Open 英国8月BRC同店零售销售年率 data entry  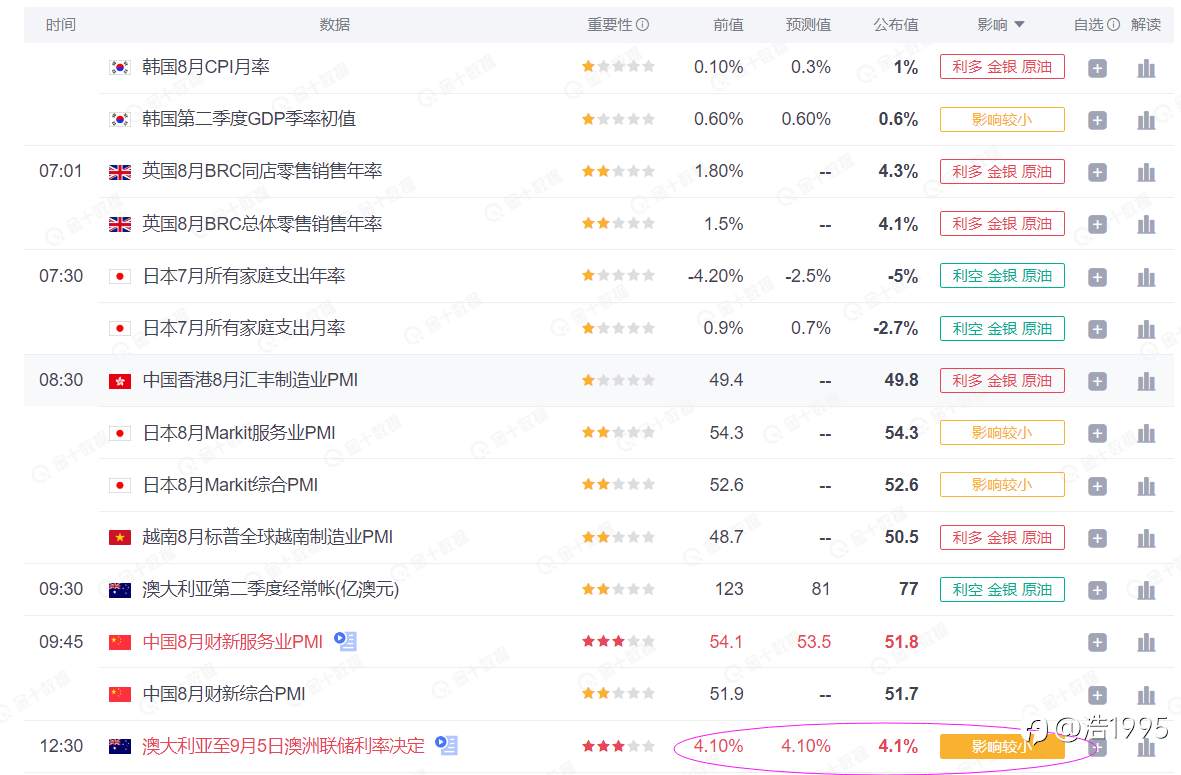click(x=262, y=171)
